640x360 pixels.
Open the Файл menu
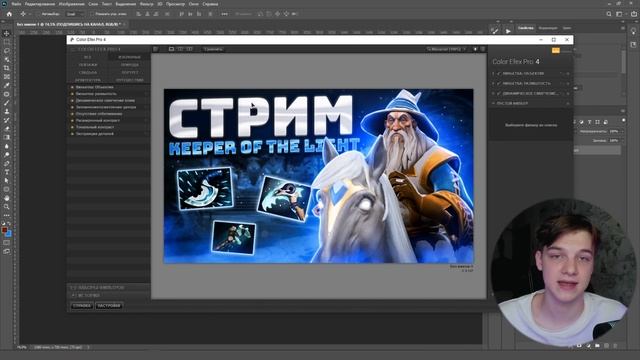(x=16, y=4)
